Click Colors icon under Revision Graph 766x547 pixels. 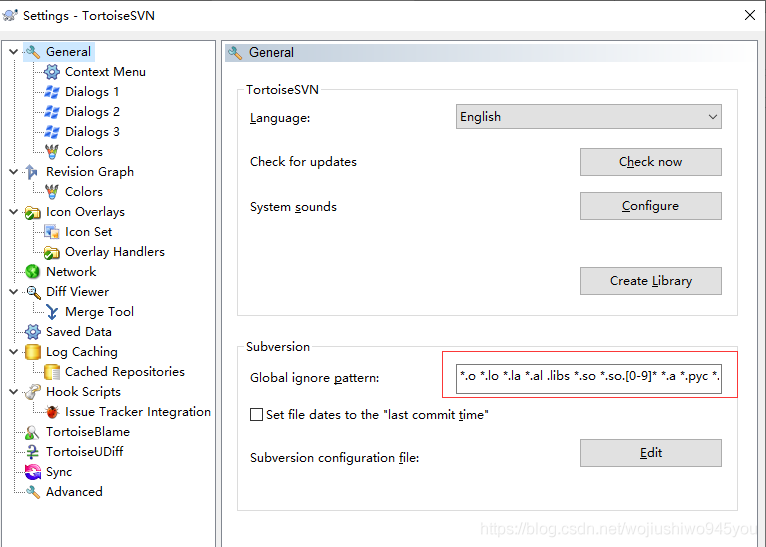[52, 192]
